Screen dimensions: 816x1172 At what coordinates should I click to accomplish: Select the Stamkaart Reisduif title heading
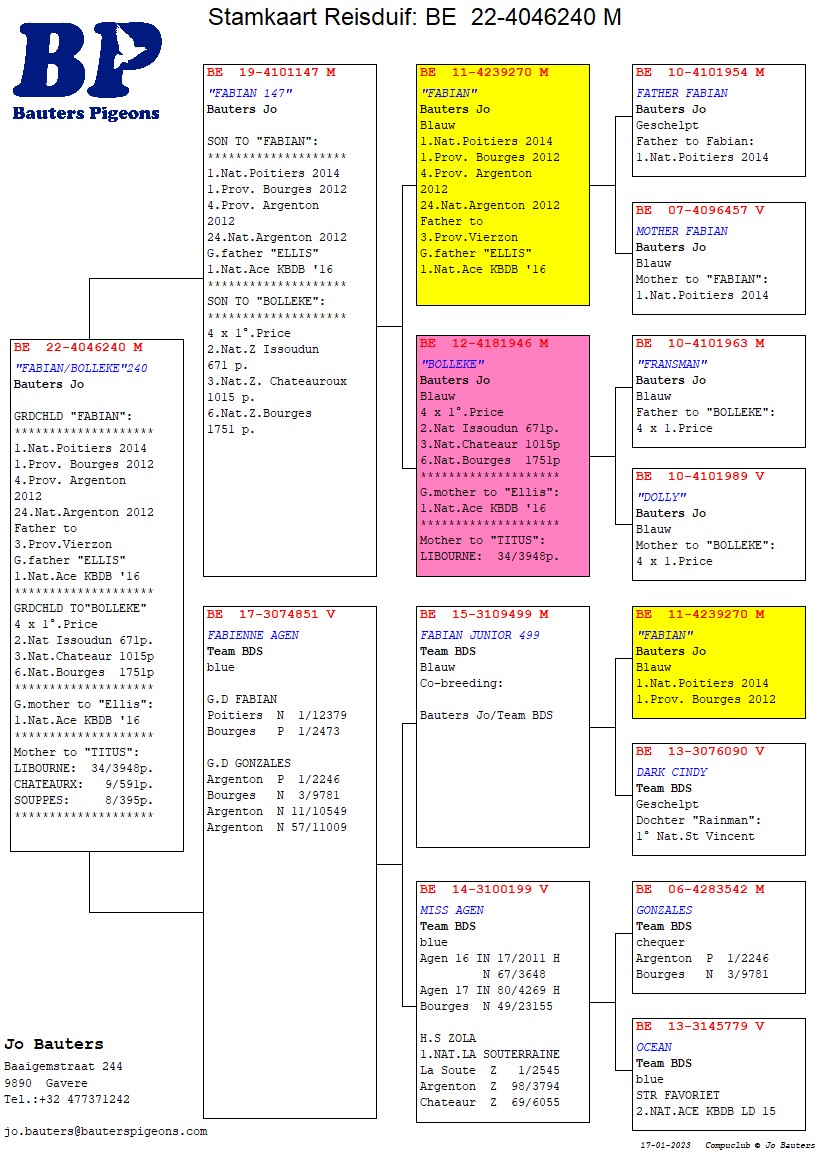click(x=414, y=17)
